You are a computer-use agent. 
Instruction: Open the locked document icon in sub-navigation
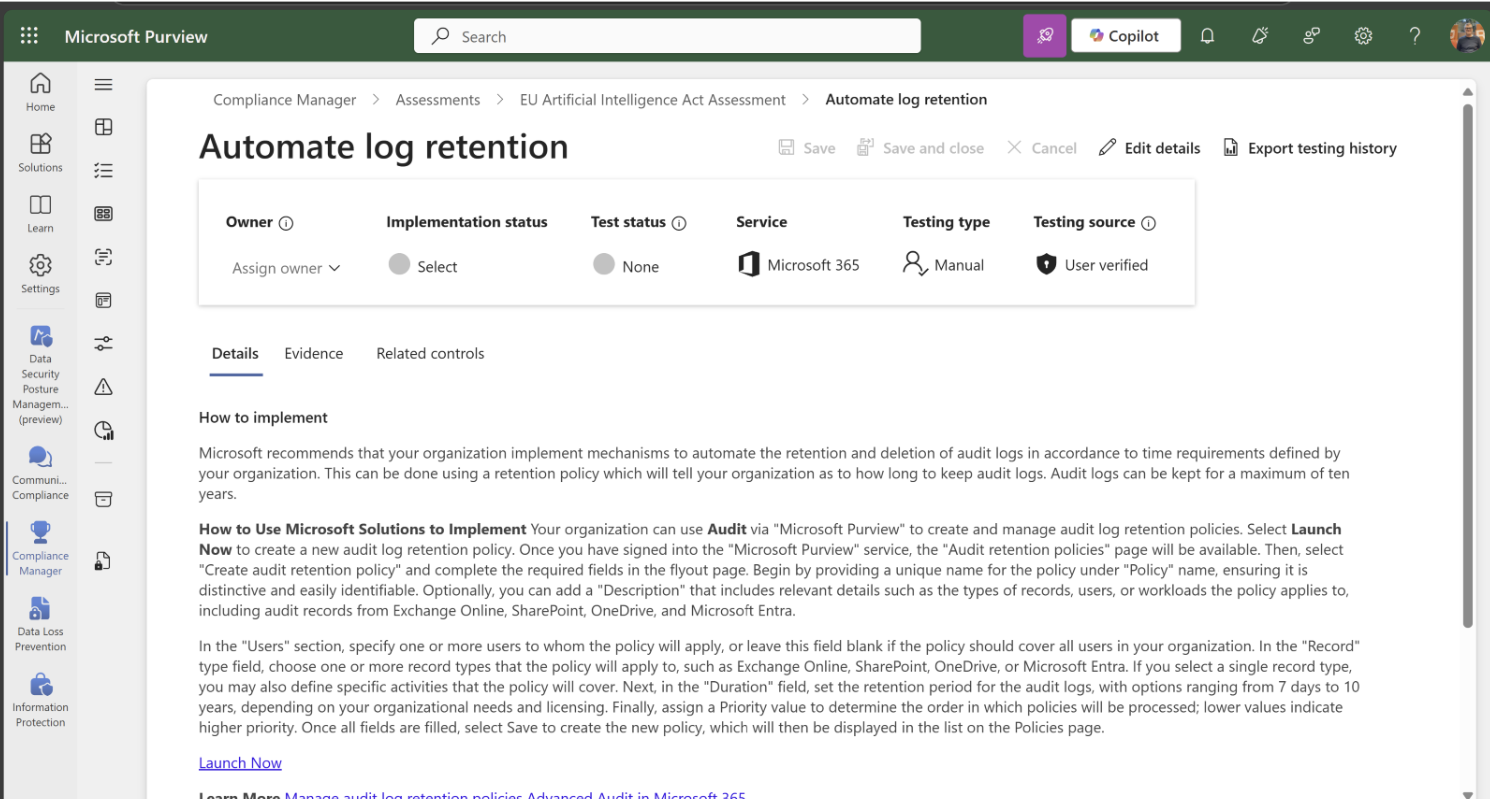[103, 561]
